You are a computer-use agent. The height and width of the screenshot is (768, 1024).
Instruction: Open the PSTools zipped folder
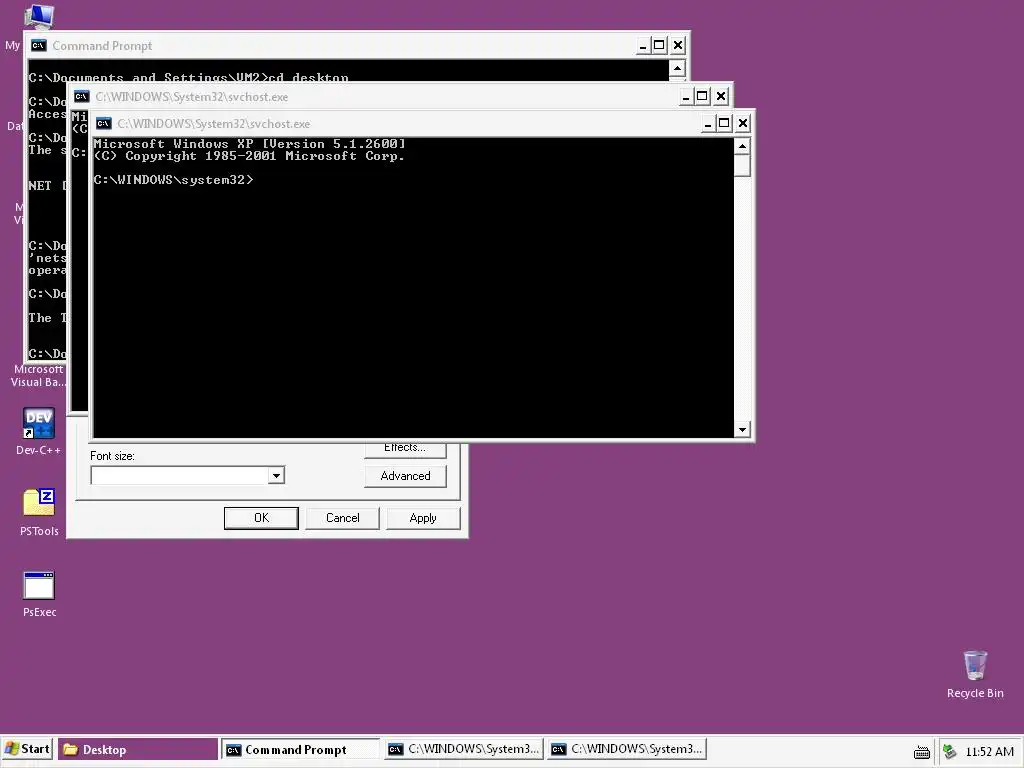[39, 511]
